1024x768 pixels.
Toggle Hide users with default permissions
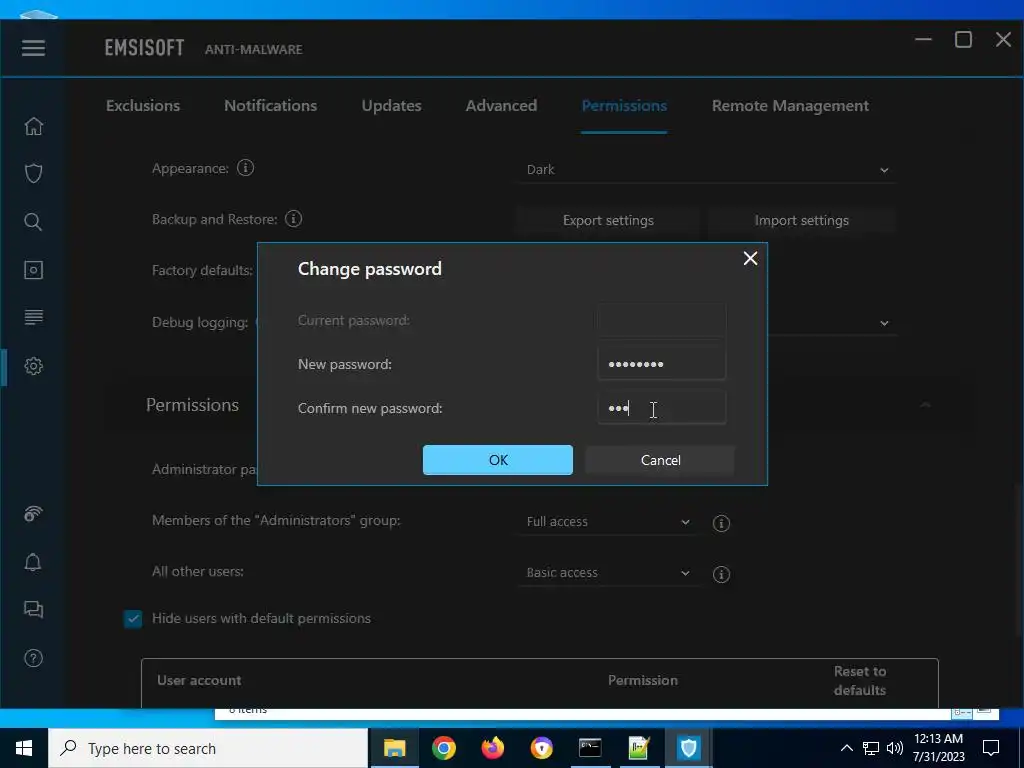(133, 618)
